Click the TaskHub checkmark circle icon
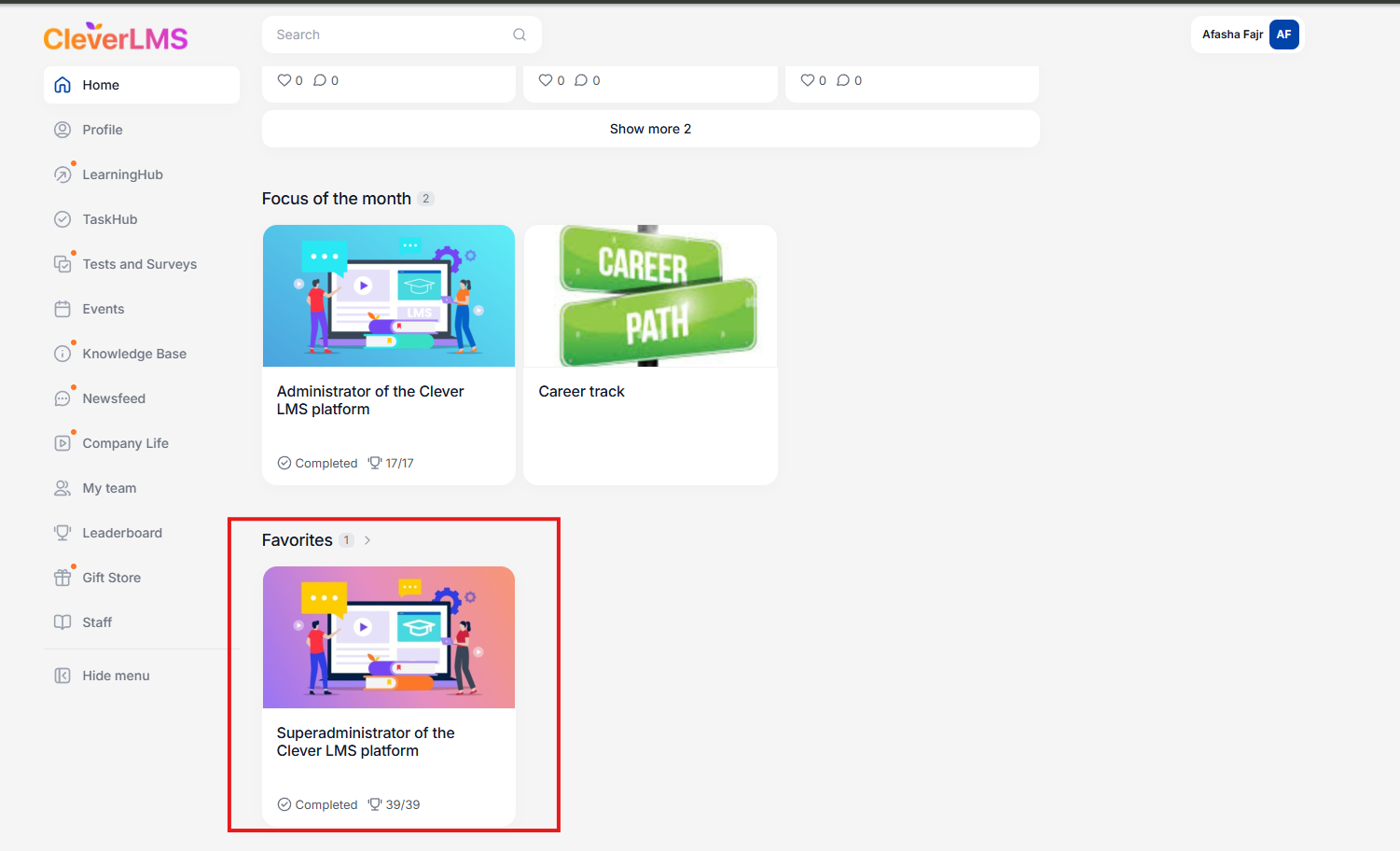Viewport: 1400px width, 851px height. 62,219
